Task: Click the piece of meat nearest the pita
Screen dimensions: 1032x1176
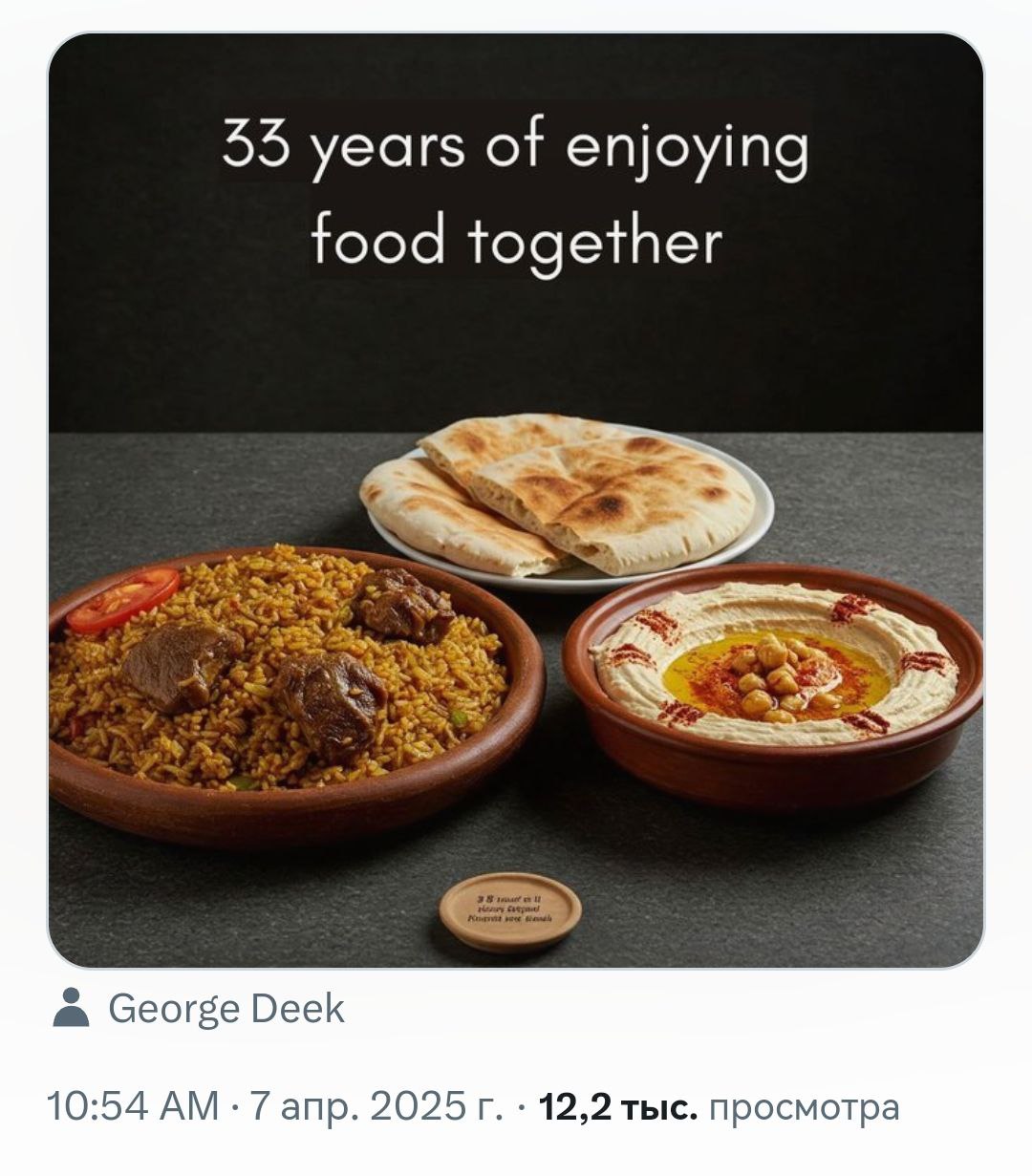Action: [401, 606]
